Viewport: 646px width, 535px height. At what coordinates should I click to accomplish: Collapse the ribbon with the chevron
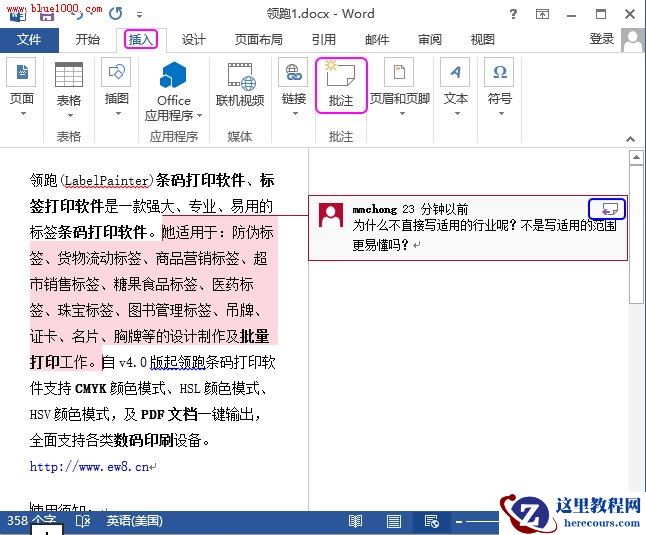coord(630,139)
